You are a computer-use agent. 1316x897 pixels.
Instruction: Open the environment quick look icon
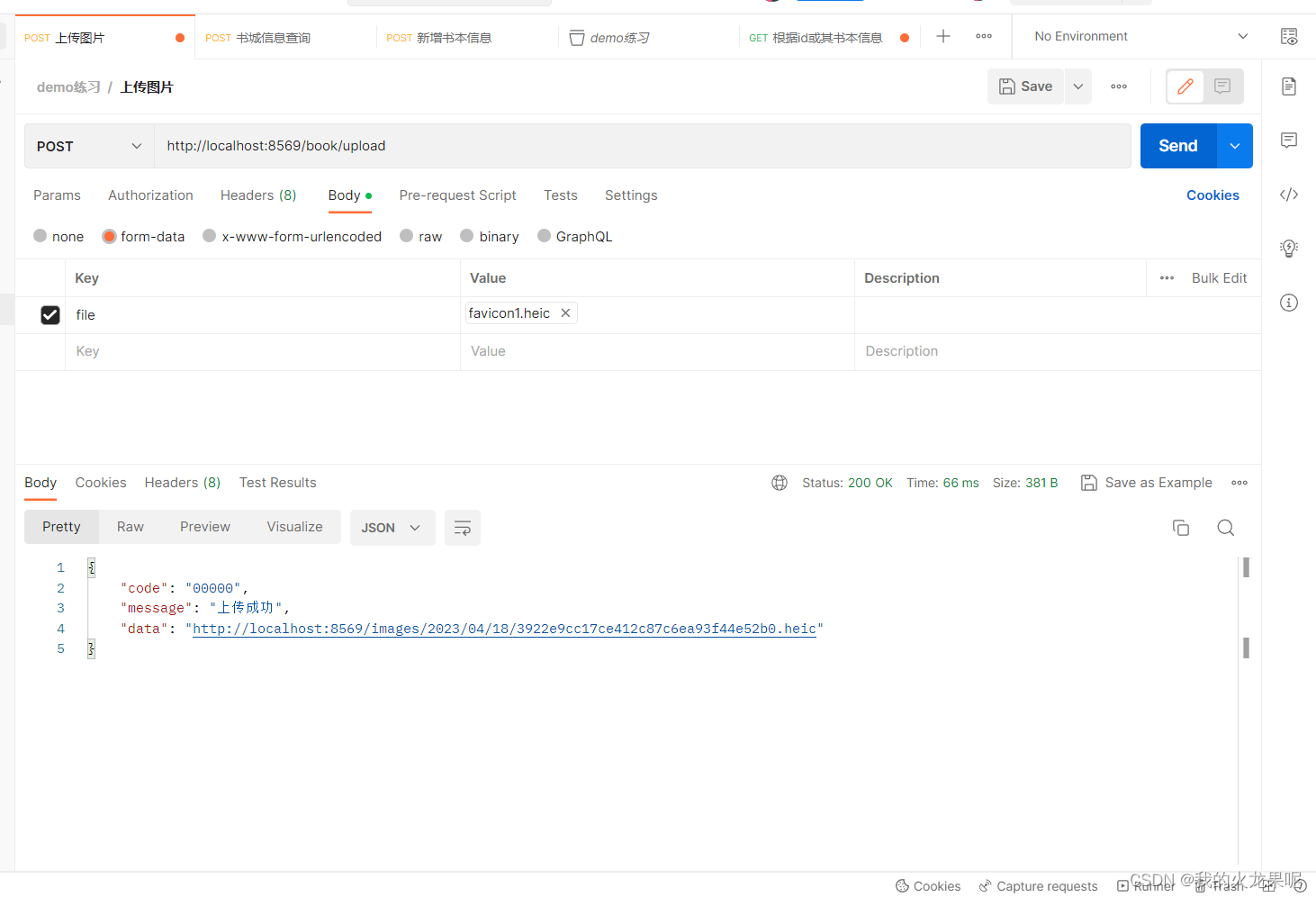[1289, 37]
